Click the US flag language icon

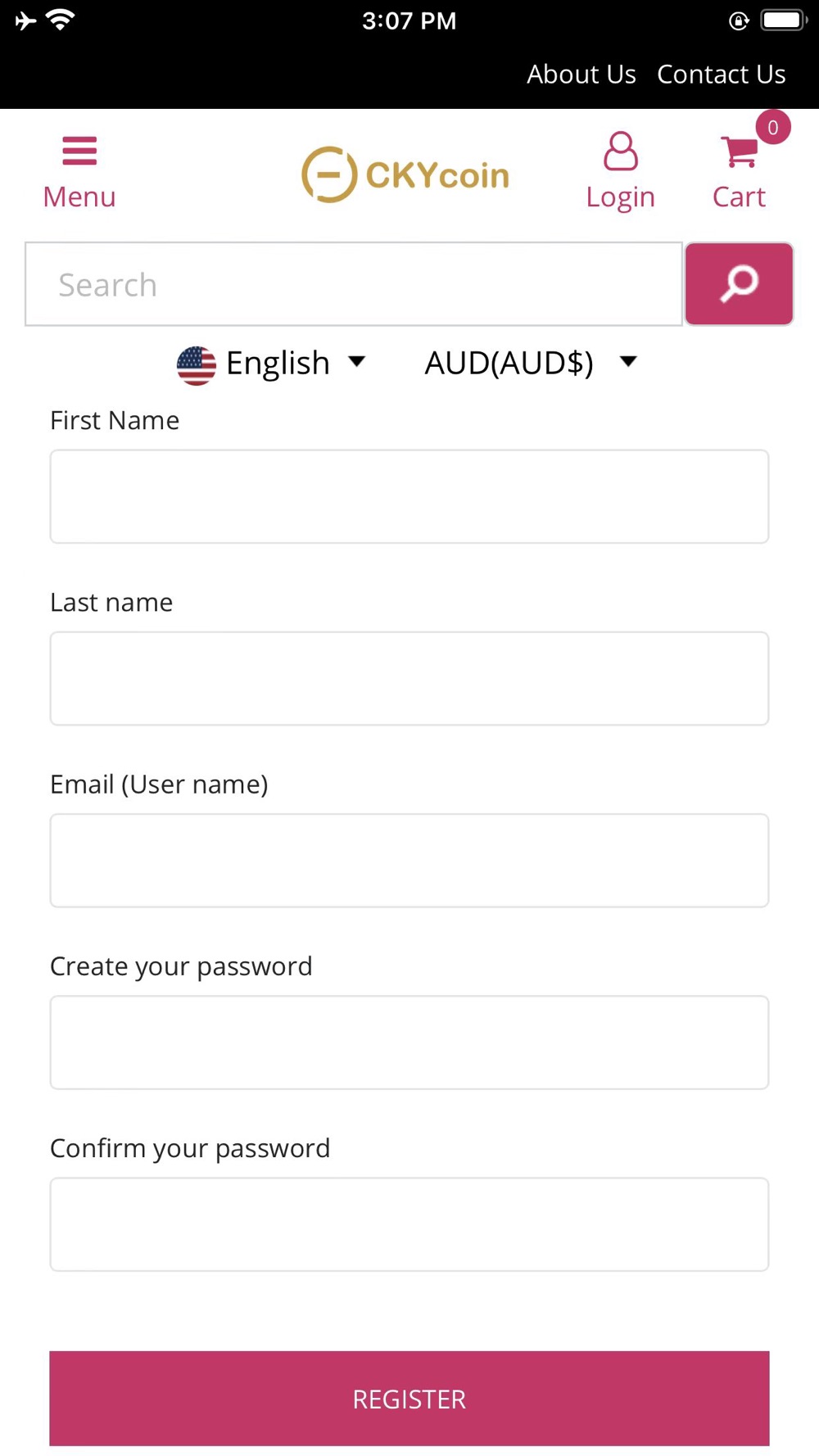(197, 365)
